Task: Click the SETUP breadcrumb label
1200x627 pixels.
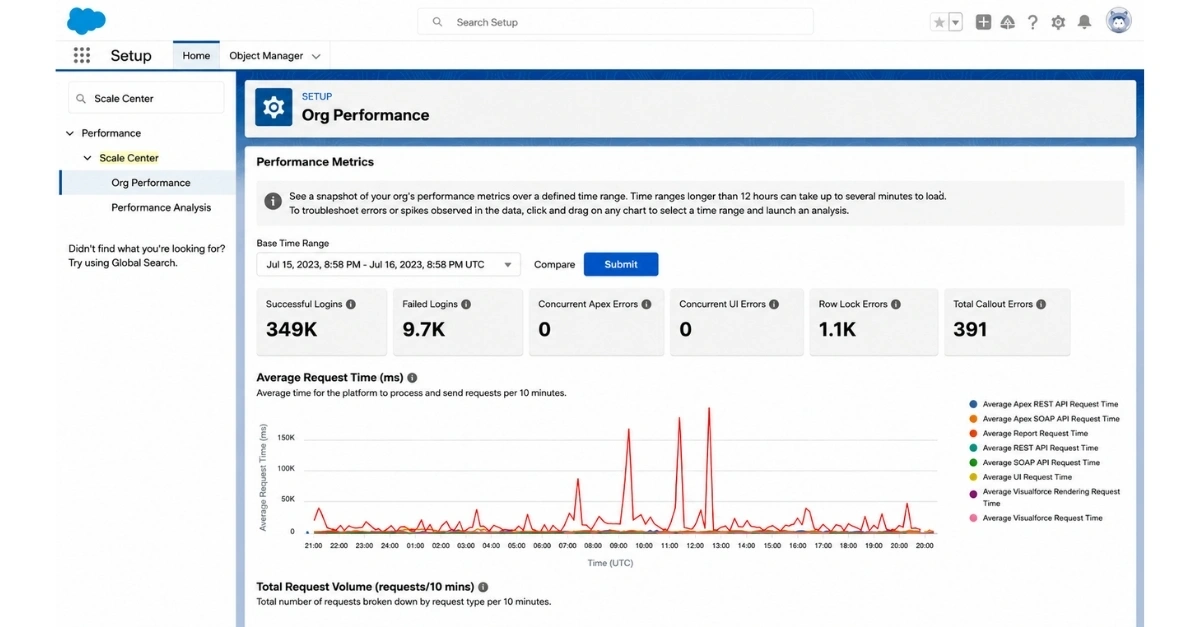Action: [317, 96]
